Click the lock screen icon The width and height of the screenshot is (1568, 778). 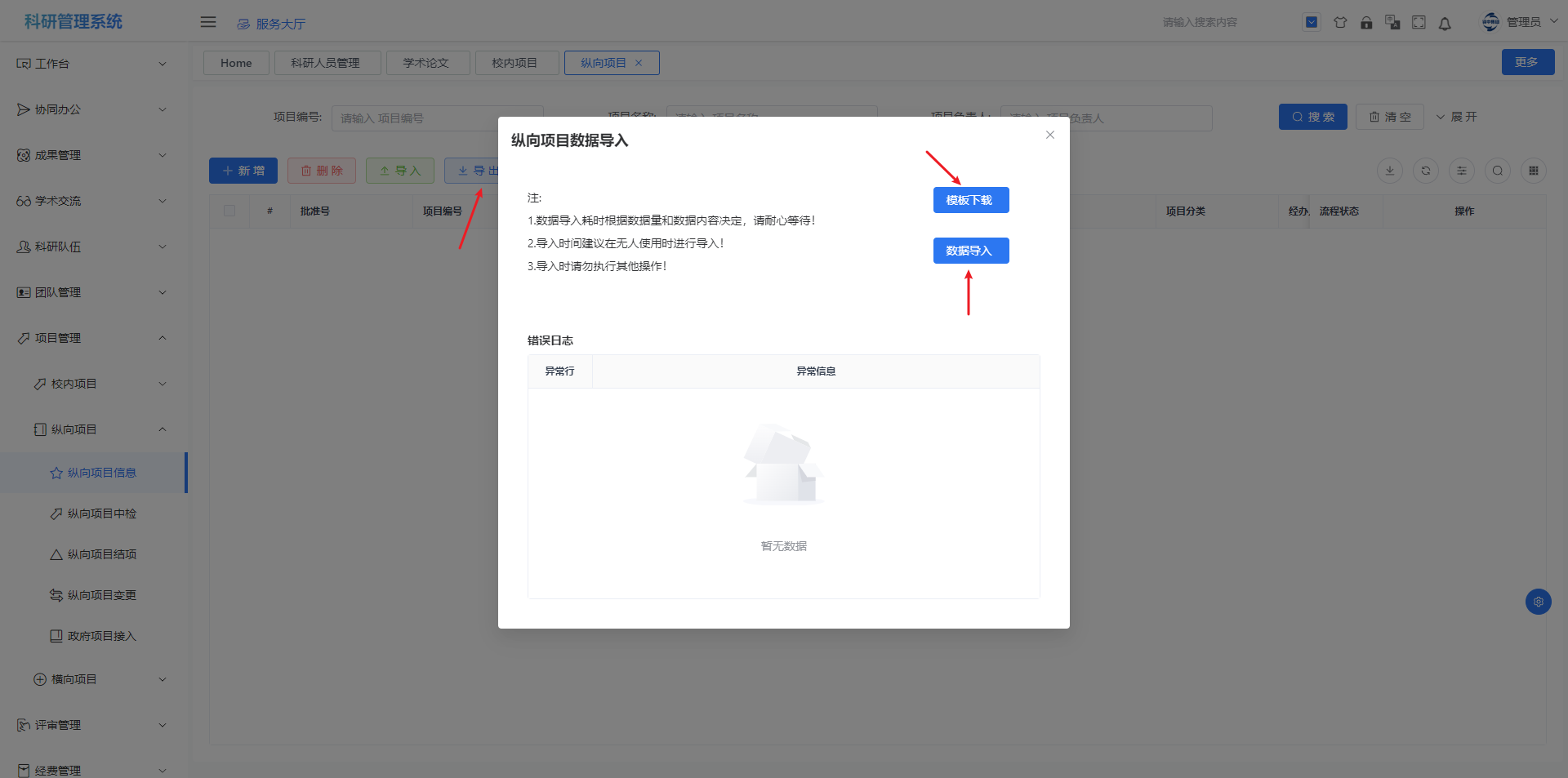tap(1366, 23)
